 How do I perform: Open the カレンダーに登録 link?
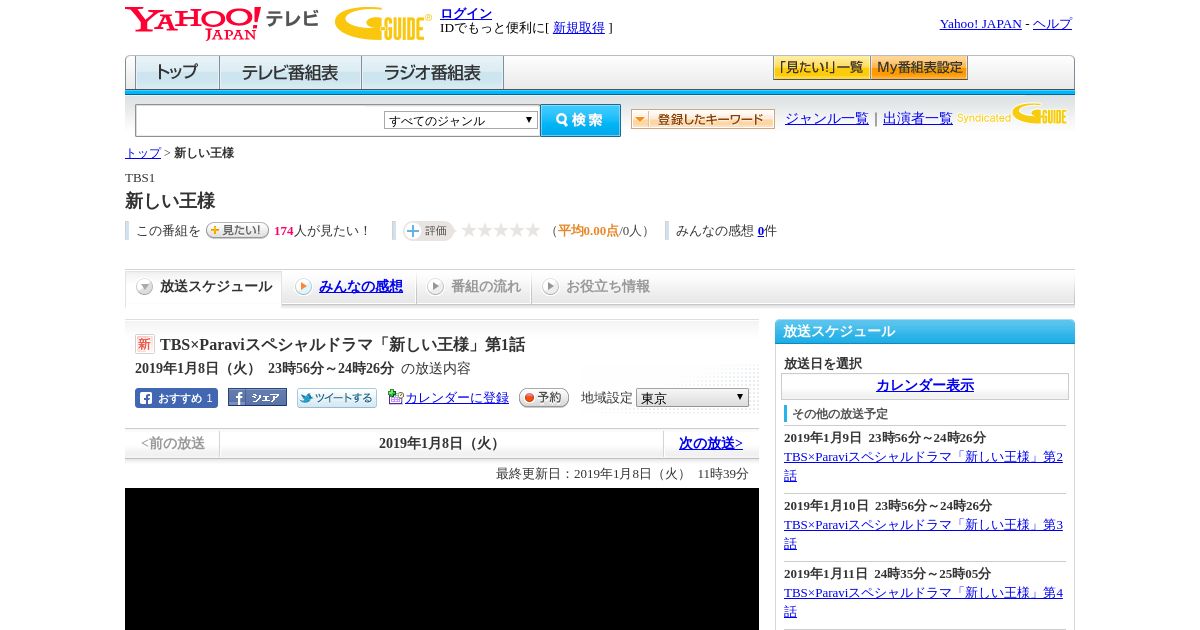(456, 398)
